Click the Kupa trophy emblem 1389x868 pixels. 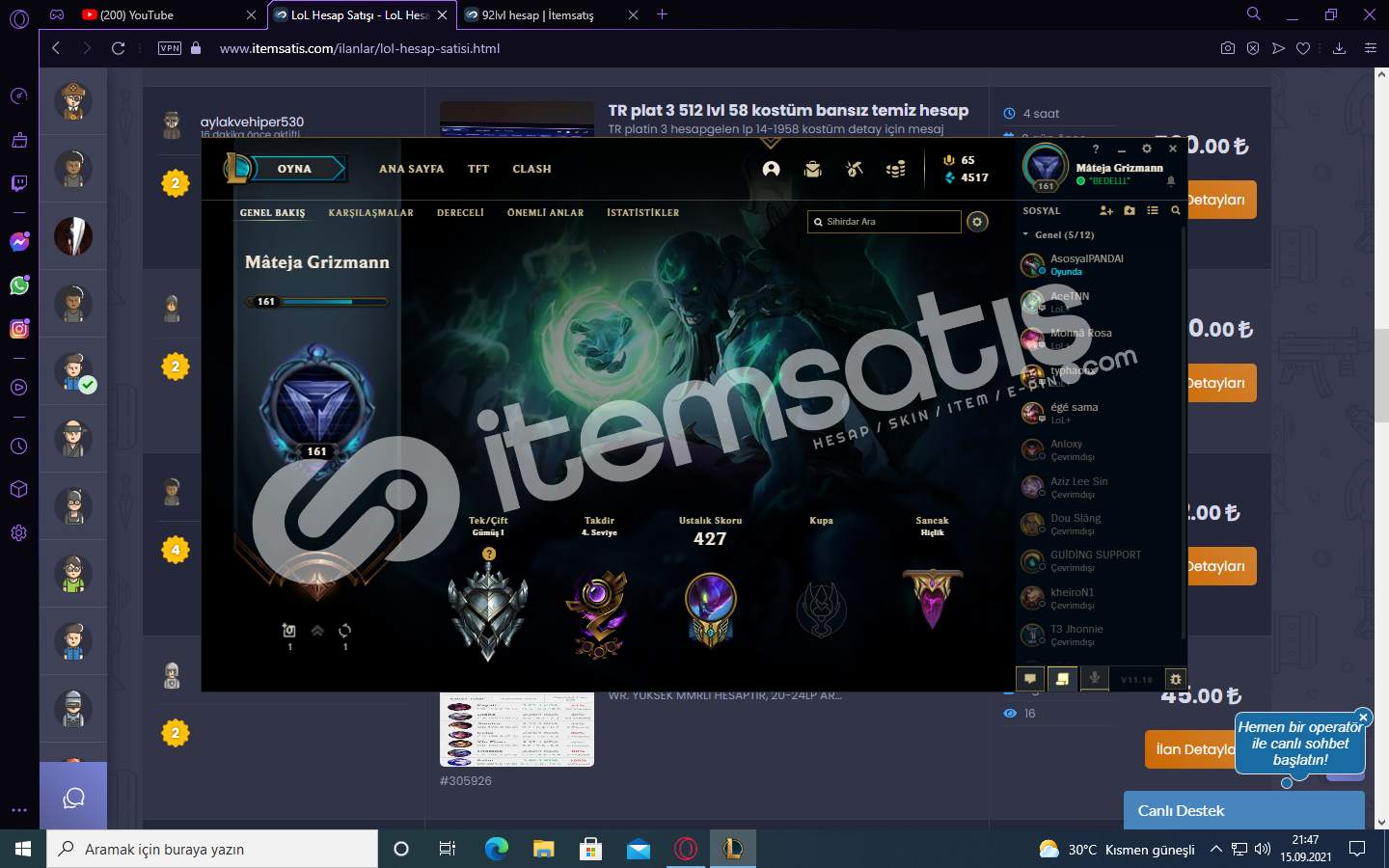pyautogui.click(x=822, y=610)
